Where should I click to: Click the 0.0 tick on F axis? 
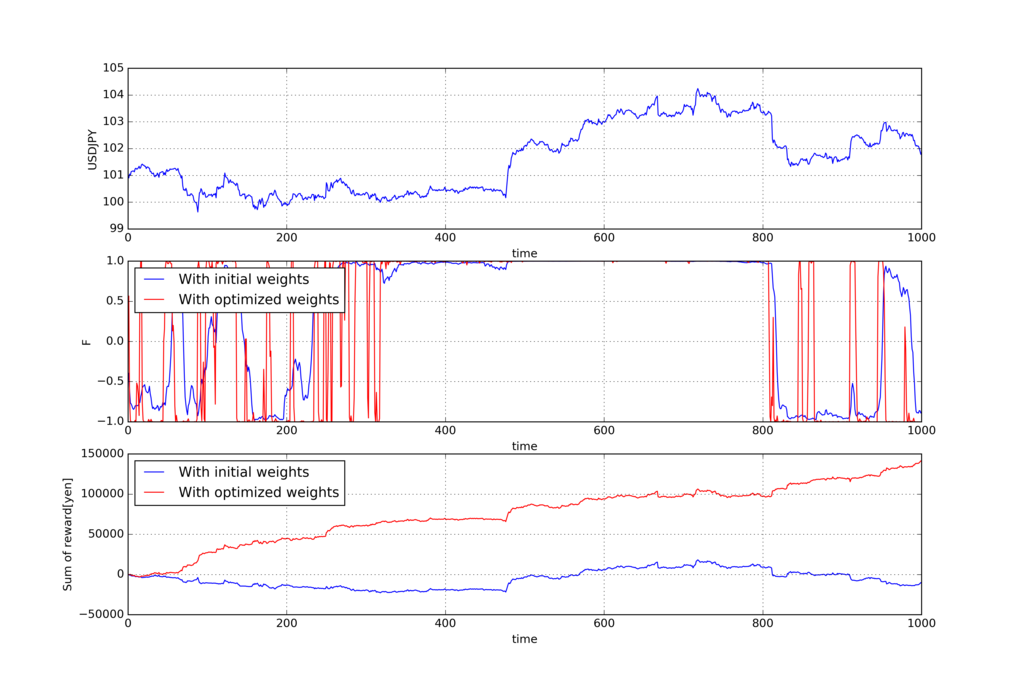pyautogui.click(x=115, y=341)
